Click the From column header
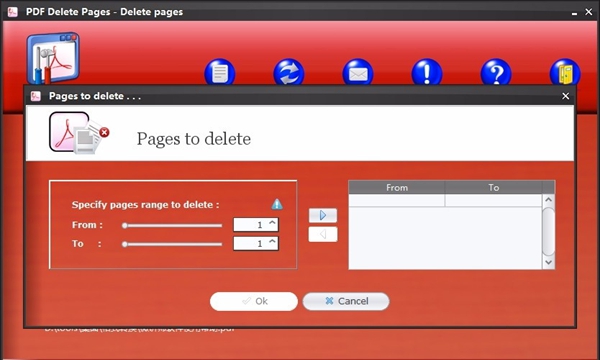600x360 pixels. (x=397, y=187)
